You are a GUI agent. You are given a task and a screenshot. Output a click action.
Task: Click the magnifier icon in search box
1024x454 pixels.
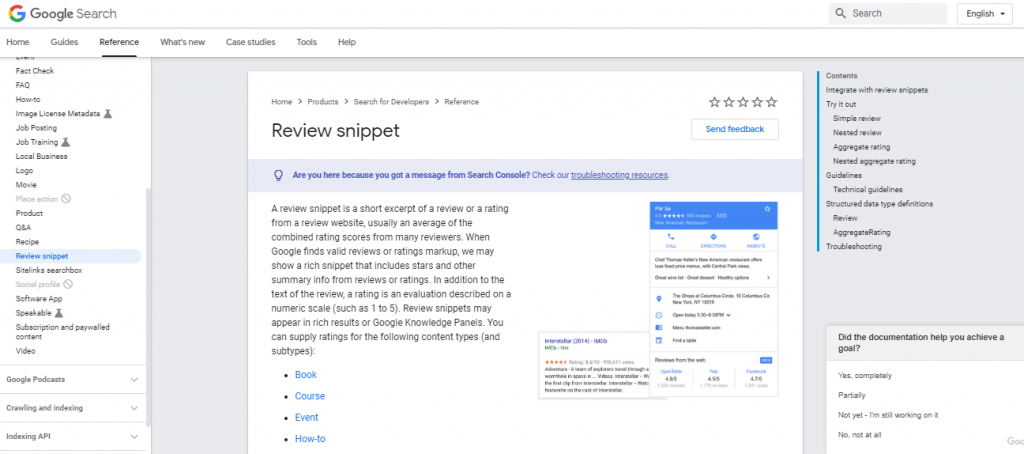click(x=840, y=13)
